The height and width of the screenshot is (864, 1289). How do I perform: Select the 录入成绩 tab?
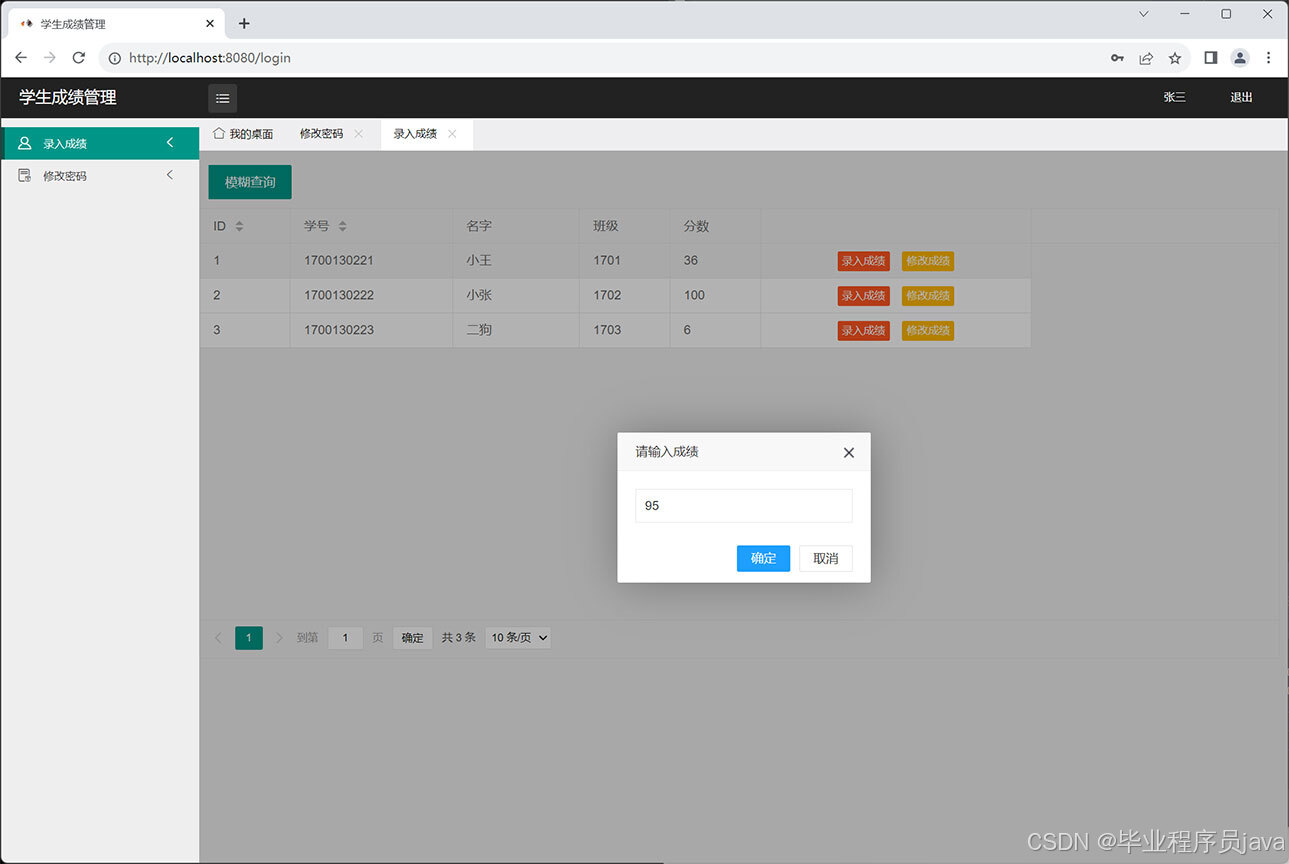pos(415,134)
